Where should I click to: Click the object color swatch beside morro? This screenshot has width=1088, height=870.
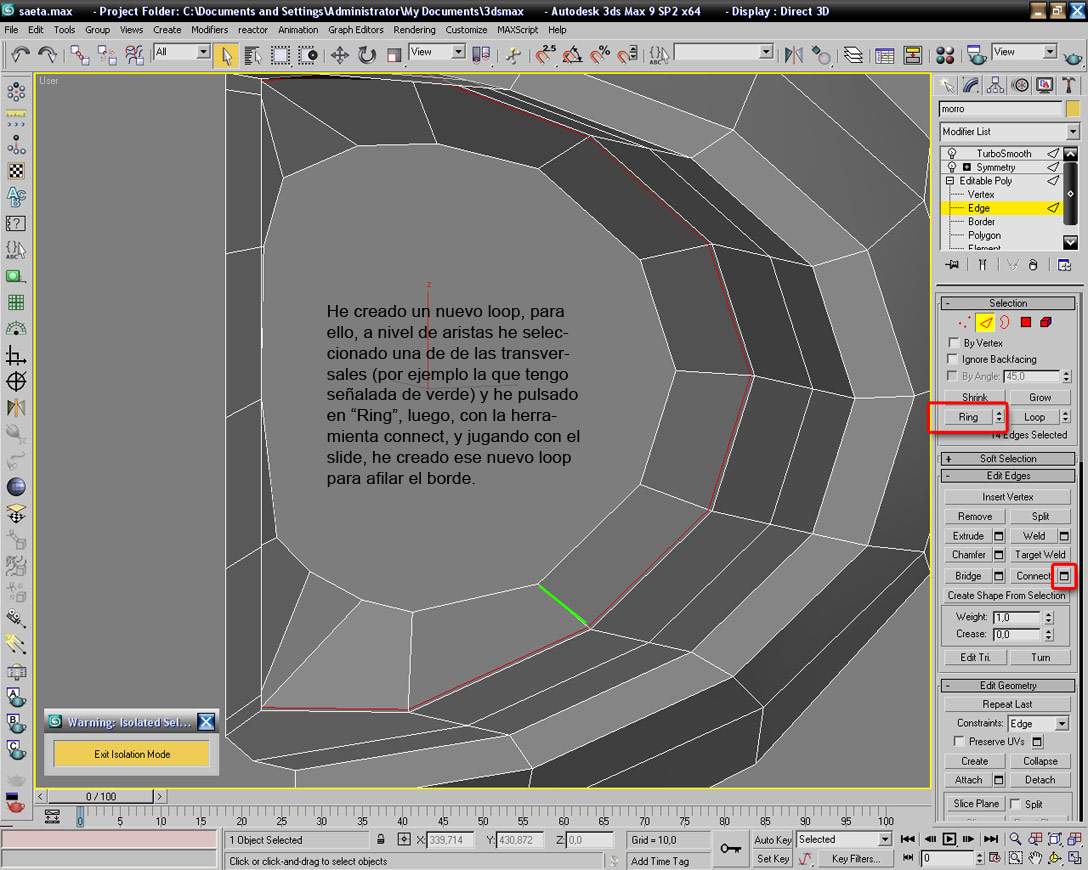[1073, 109]
